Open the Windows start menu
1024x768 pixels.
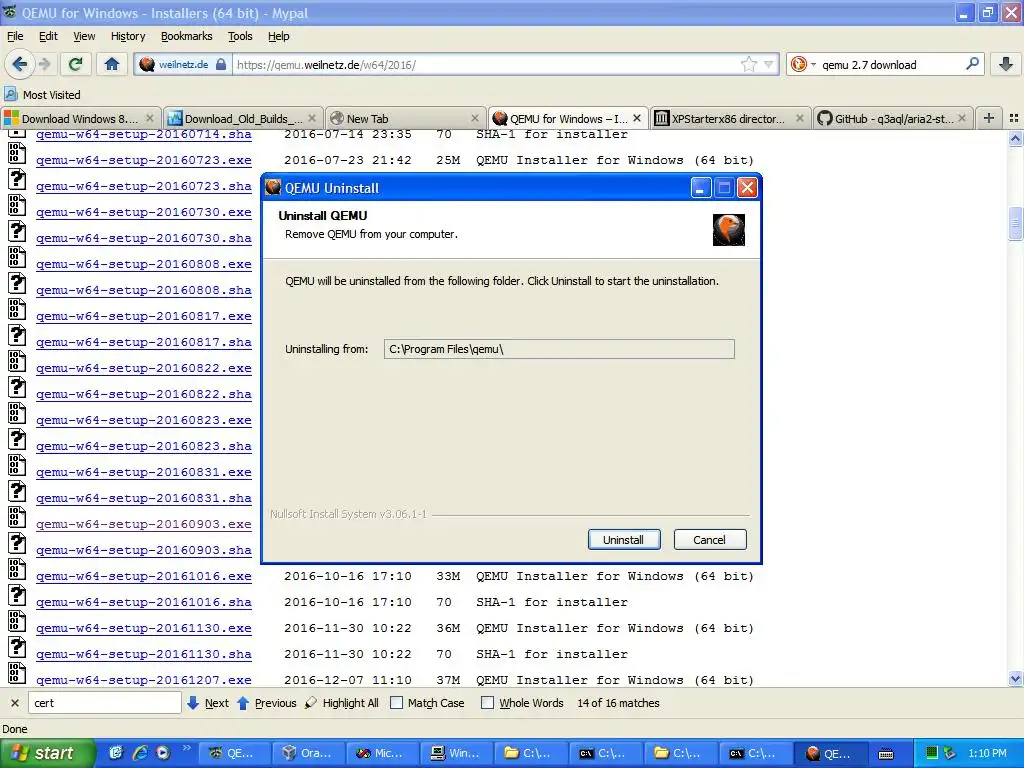point(48,753)
